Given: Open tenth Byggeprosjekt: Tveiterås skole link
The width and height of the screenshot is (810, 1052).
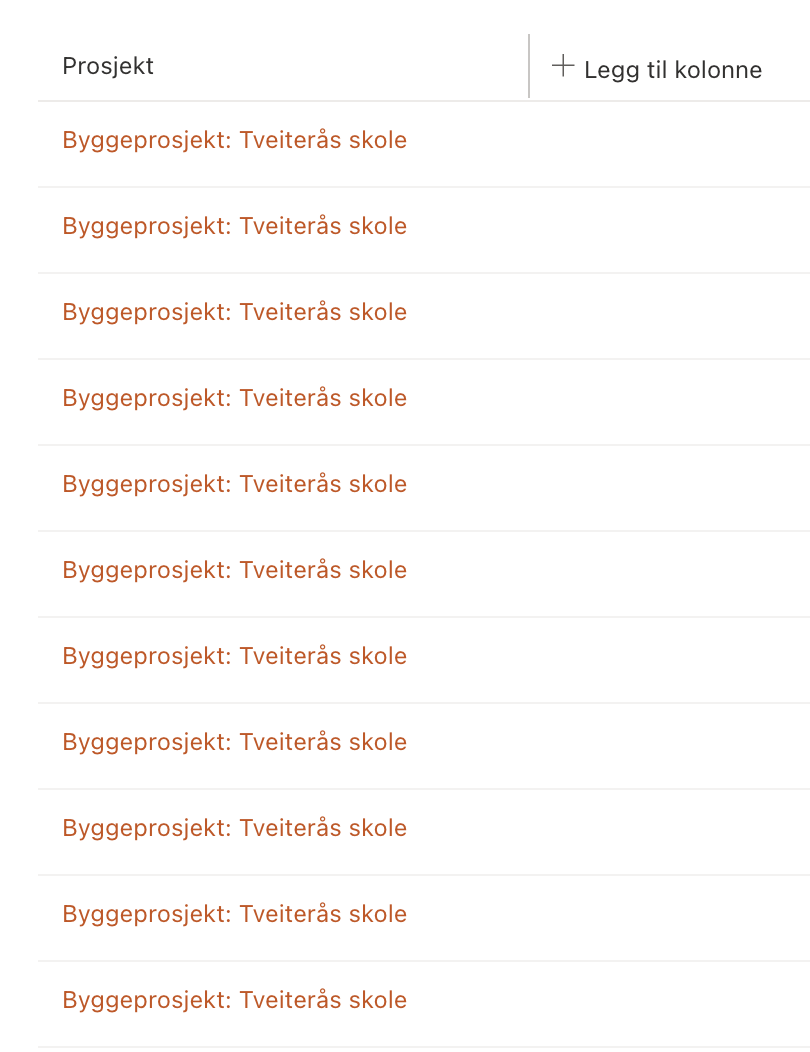Looking at the screenshot, I should point(234,914).
